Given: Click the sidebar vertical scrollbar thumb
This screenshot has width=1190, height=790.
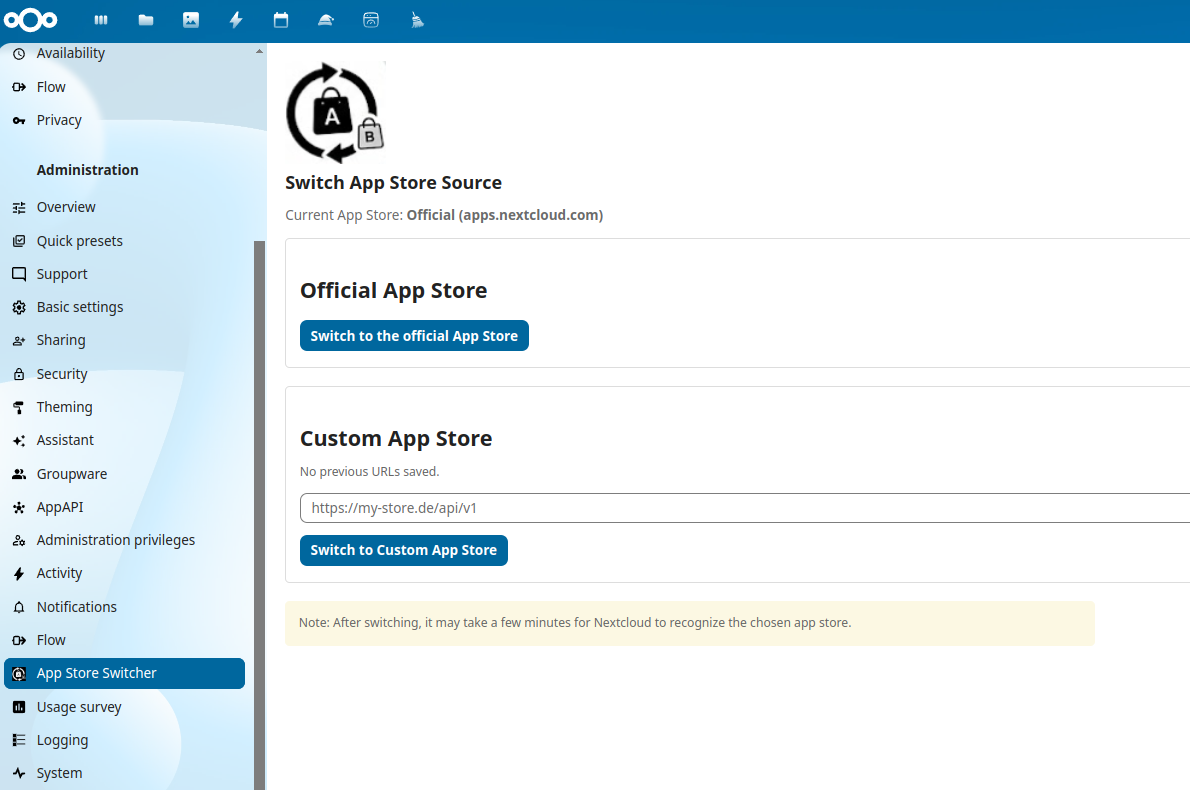Looking at the screenshot, I should tap(260, 515).
